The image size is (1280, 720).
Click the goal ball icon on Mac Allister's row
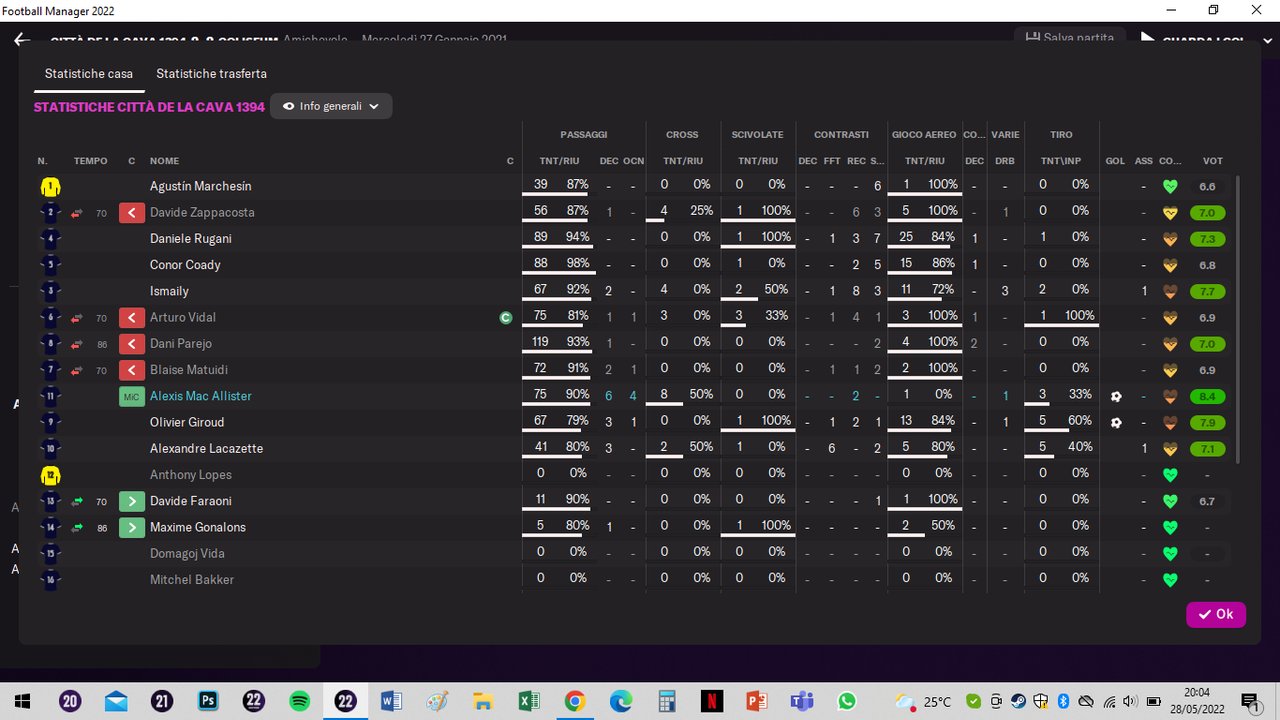[1116, 397]
